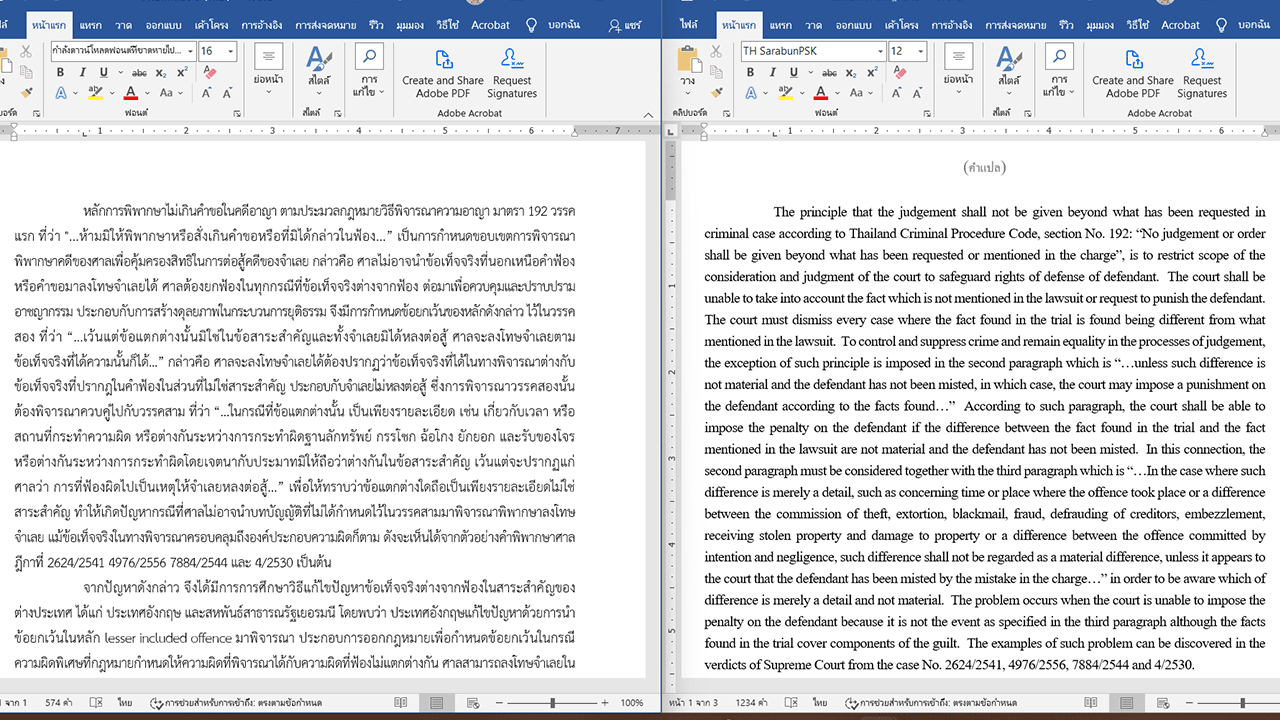This screenshot has height=720, width=1280.
Task: Toggle Bold in the left Word window
Action: pos(60,72)
